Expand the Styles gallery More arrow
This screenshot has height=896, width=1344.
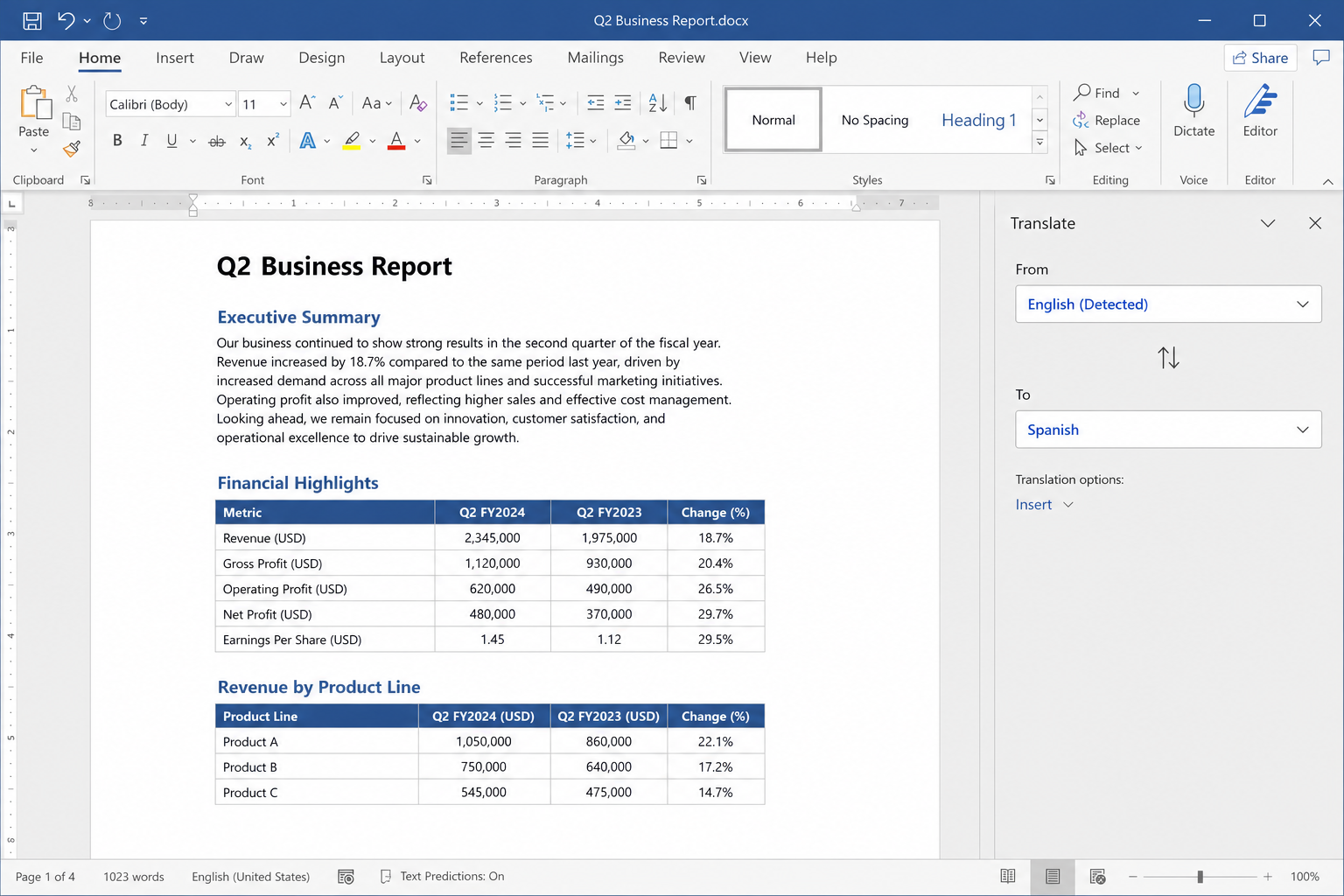point(1040,142)
